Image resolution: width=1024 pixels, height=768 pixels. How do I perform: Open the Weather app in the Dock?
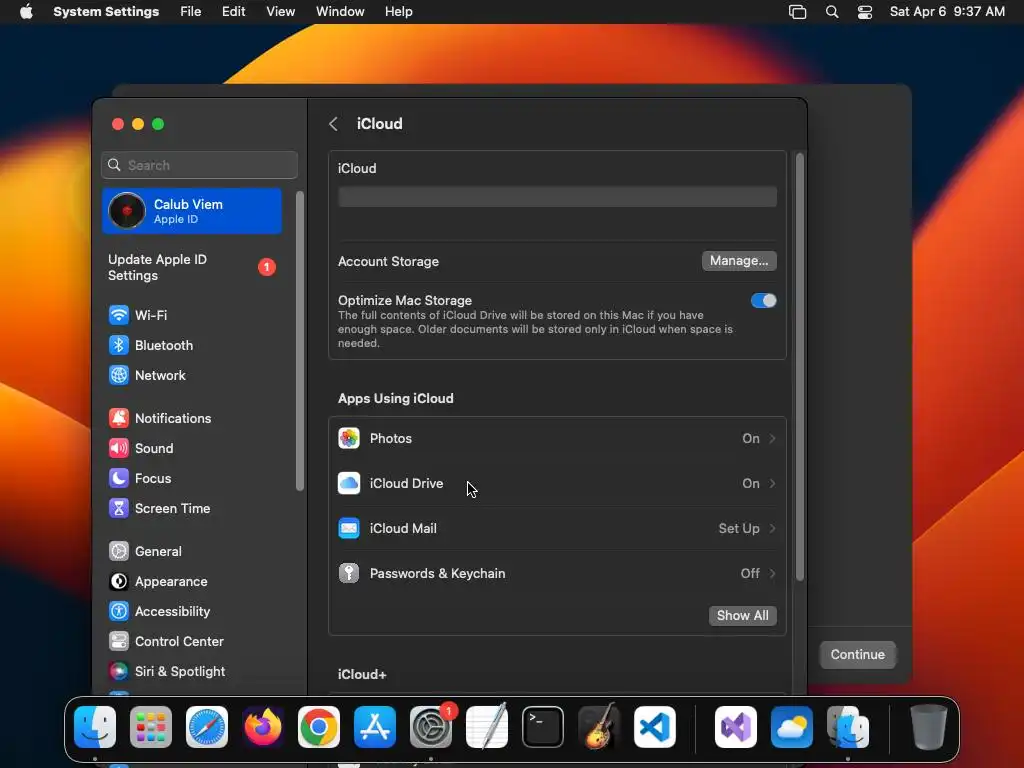[x=792, y=727]
